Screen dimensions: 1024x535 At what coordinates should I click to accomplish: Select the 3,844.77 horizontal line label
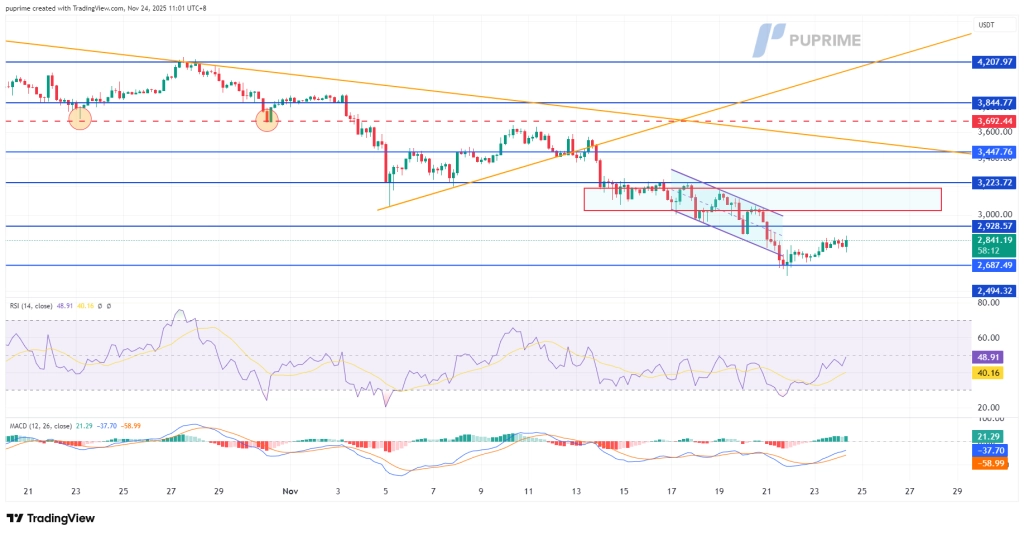coord(995,102)
